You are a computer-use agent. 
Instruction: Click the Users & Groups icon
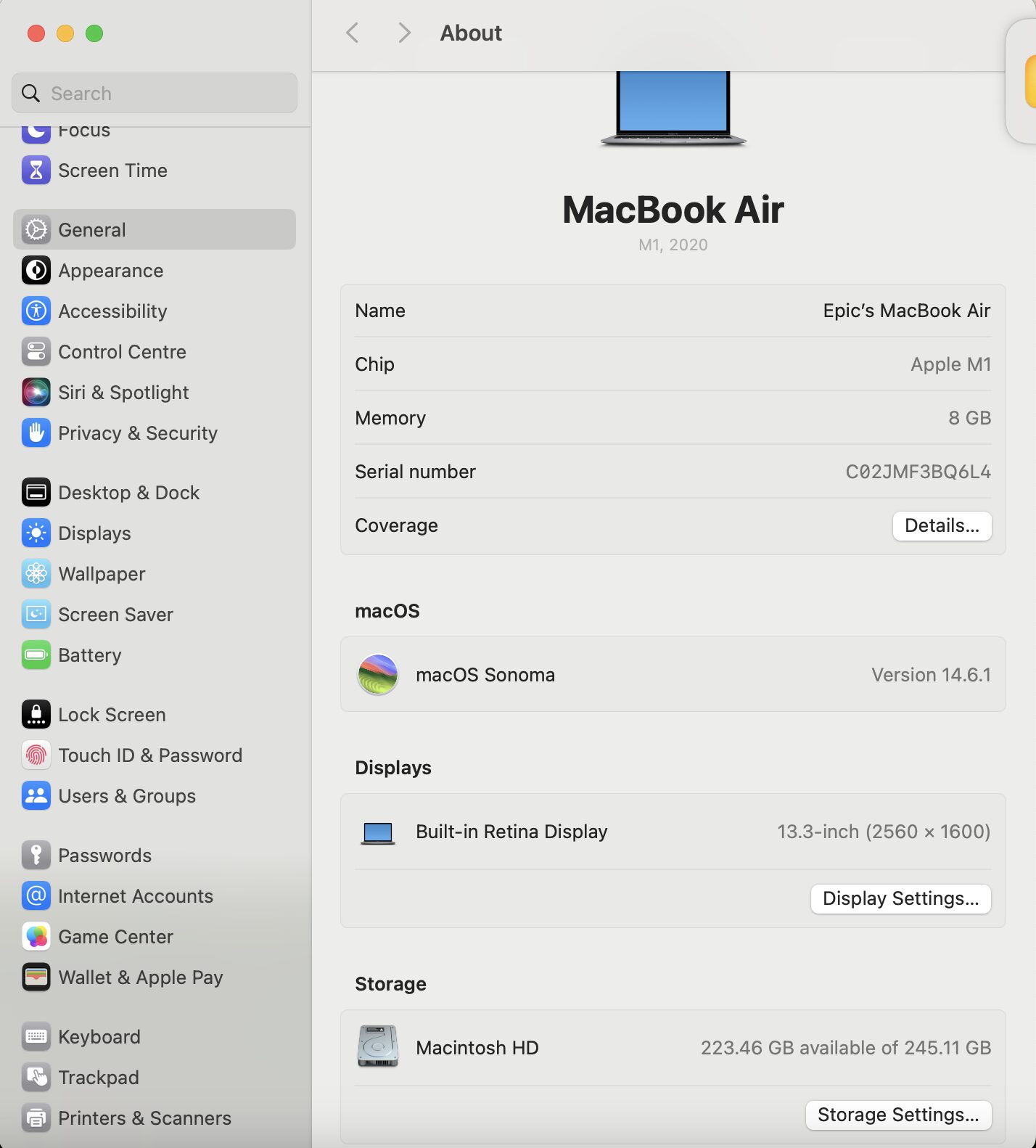click(36, 796)
